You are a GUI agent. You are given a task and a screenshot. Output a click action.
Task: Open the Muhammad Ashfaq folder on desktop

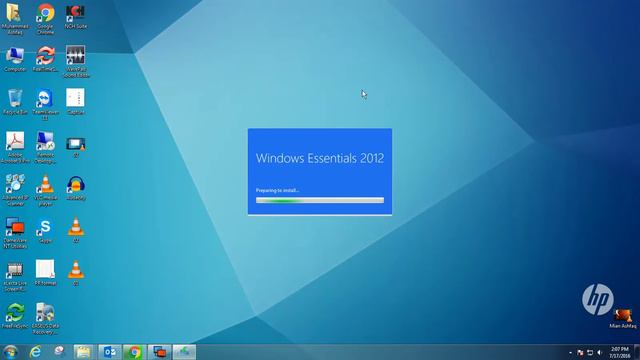pos(15,18)
